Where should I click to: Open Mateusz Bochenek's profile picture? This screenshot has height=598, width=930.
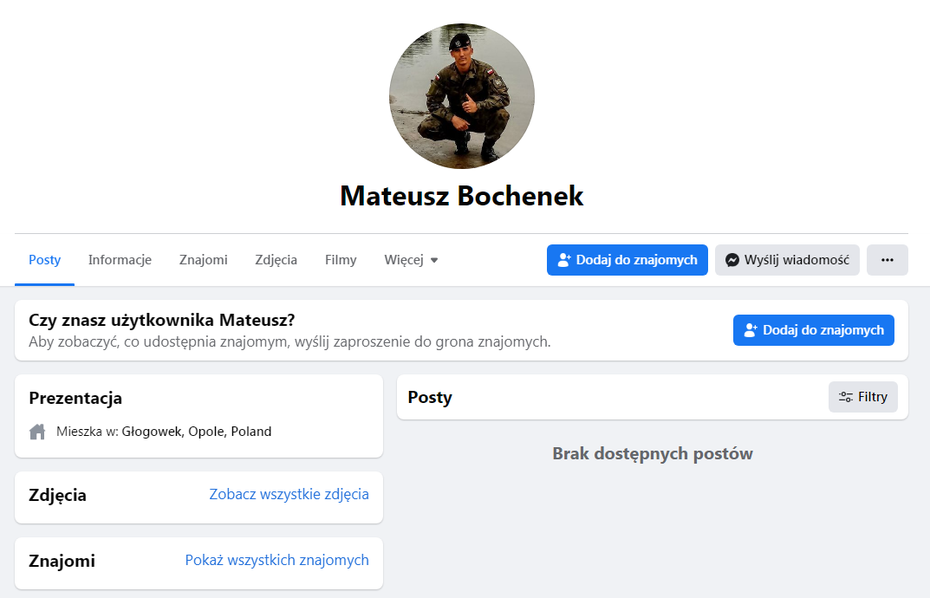tap(462, 96)
